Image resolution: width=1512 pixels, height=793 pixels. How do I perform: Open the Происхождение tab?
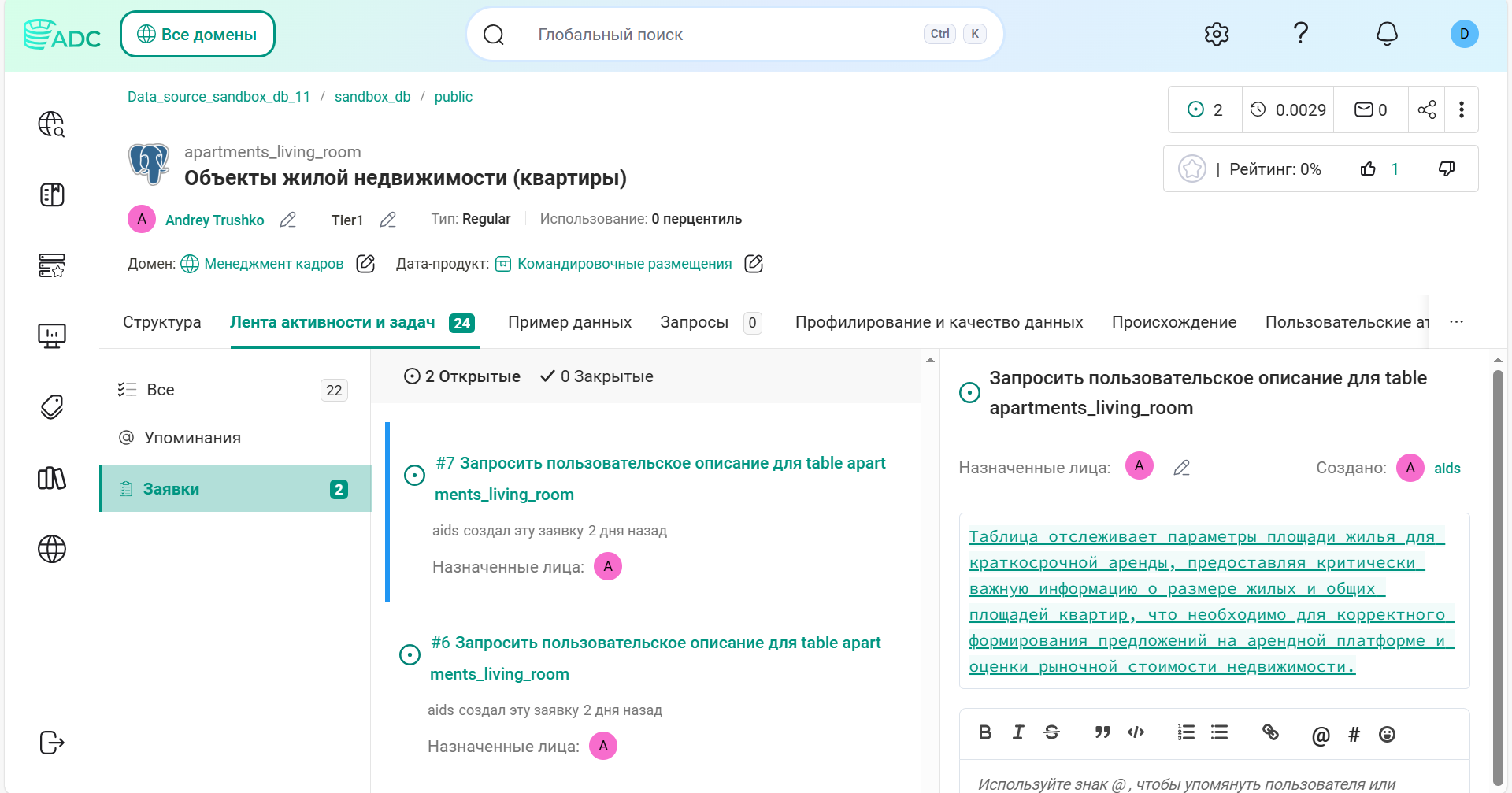tap(1173, 322)
